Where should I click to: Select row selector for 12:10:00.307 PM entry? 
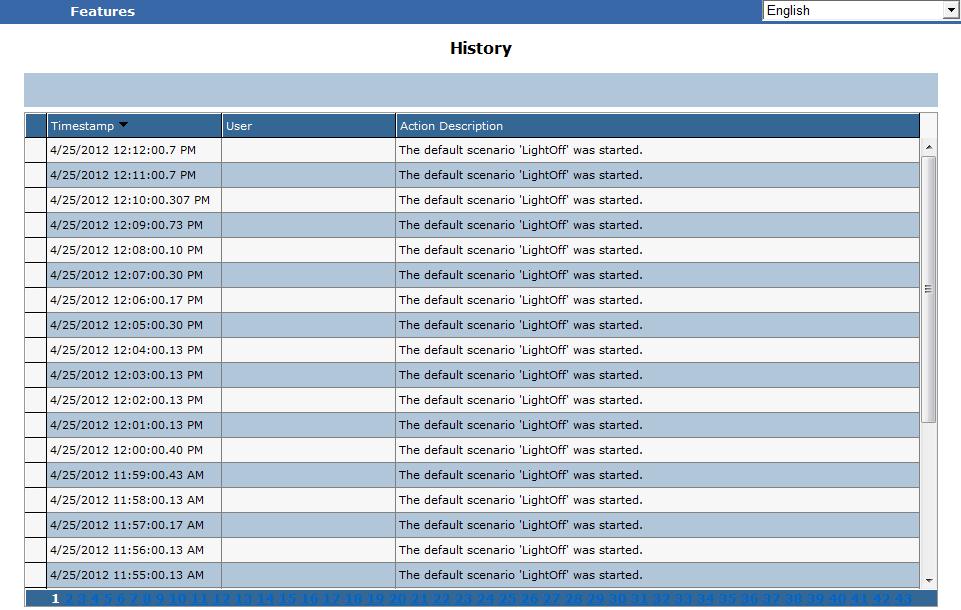click(36, 200)
